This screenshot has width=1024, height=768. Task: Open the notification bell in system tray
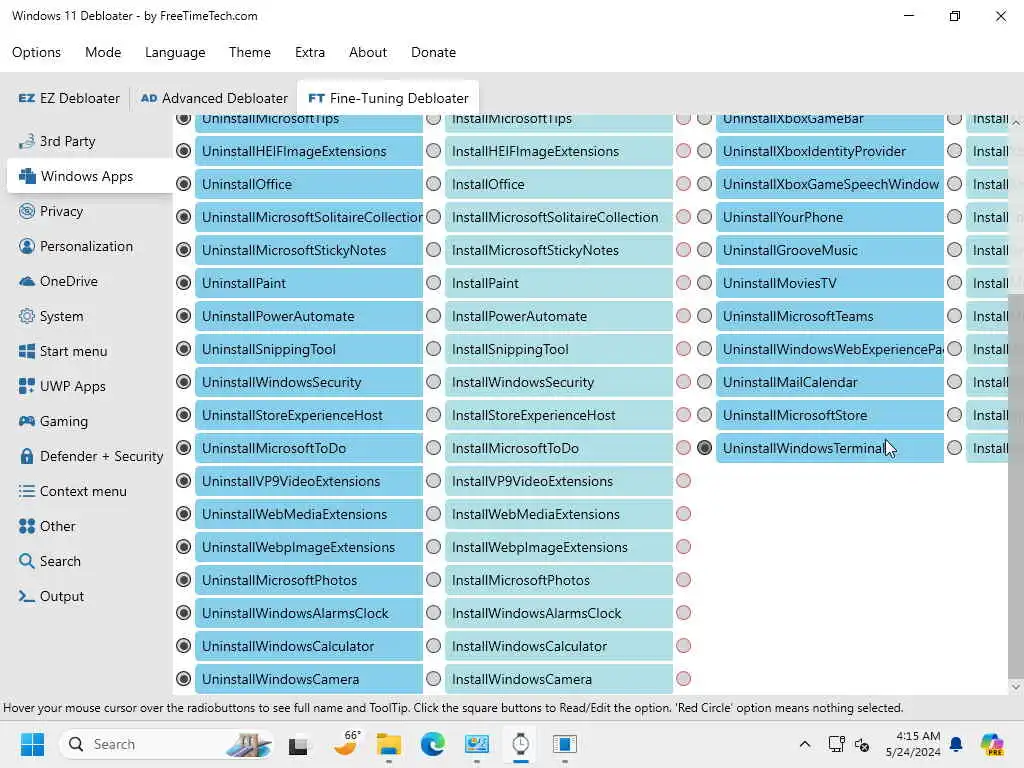pyautogui.click(x=956, y=744)
